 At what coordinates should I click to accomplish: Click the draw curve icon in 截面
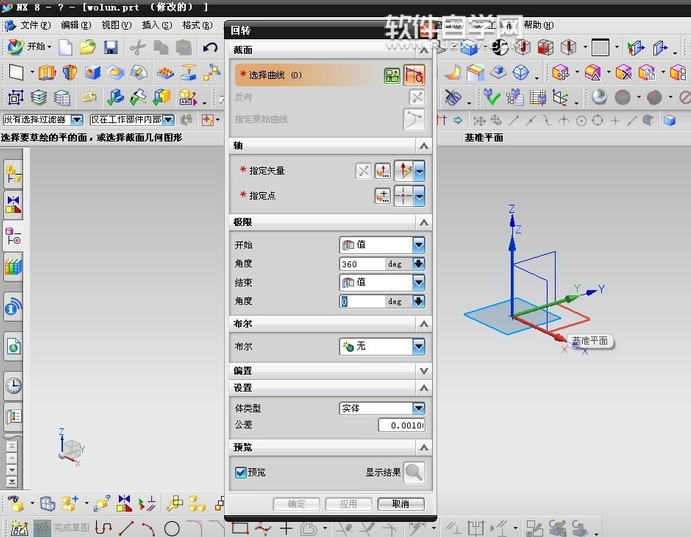pos(414,75)
